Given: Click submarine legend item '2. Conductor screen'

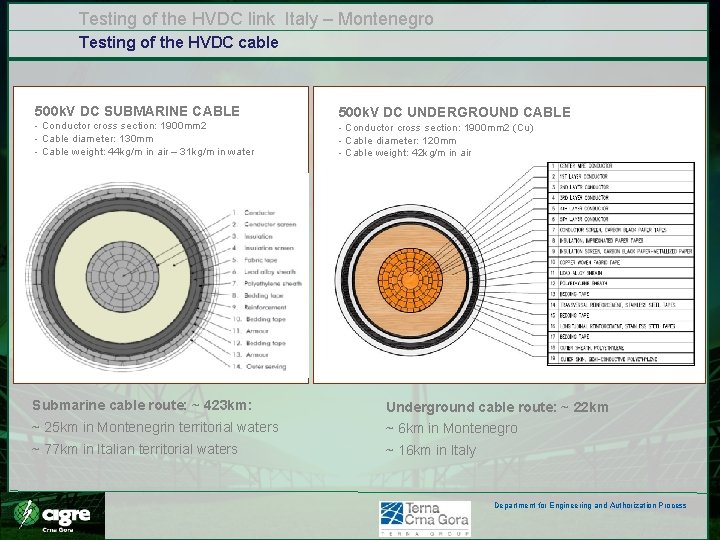Looking at the screenshot, I should pyautogui.click(x=264, y=225).
